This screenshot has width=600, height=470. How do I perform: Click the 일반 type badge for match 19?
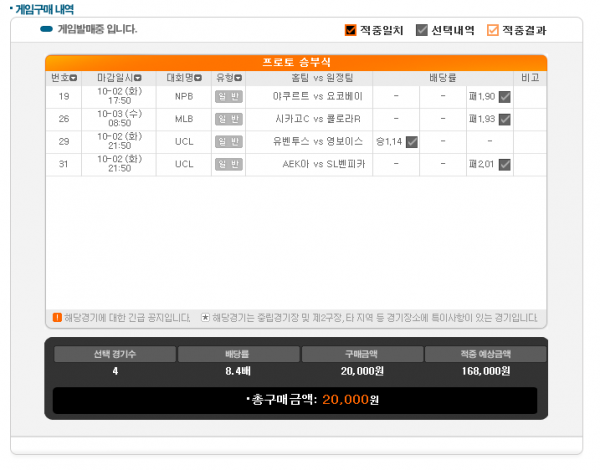(228, 97)
